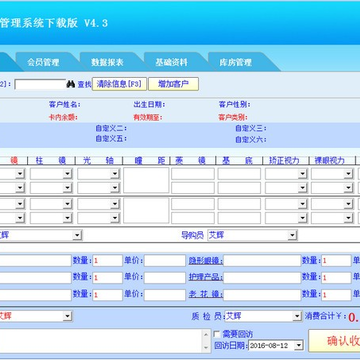Click the 隐形眼镜 product input field
The width and height of the screenshot is (360, 360).
262,261
